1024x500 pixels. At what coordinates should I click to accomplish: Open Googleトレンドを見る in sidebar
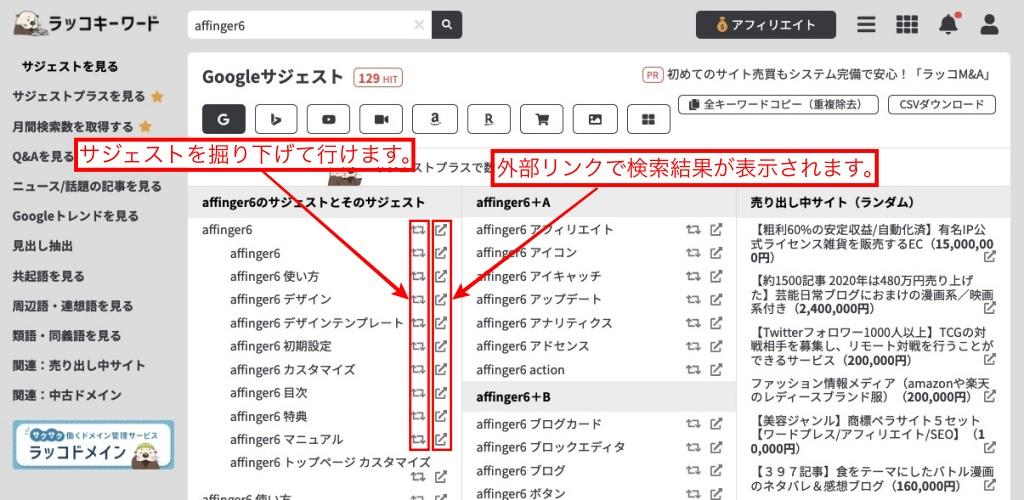(x=75, y=216)
